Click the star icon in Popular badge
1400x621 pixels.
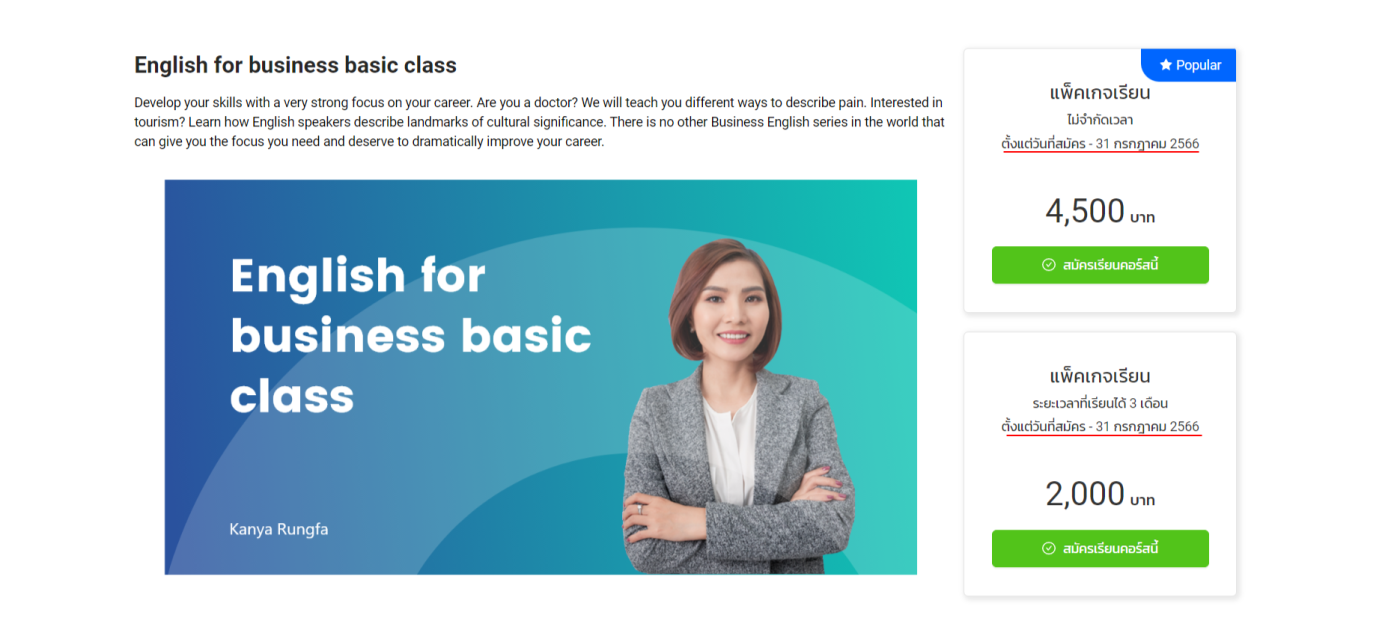(1165, 65)
